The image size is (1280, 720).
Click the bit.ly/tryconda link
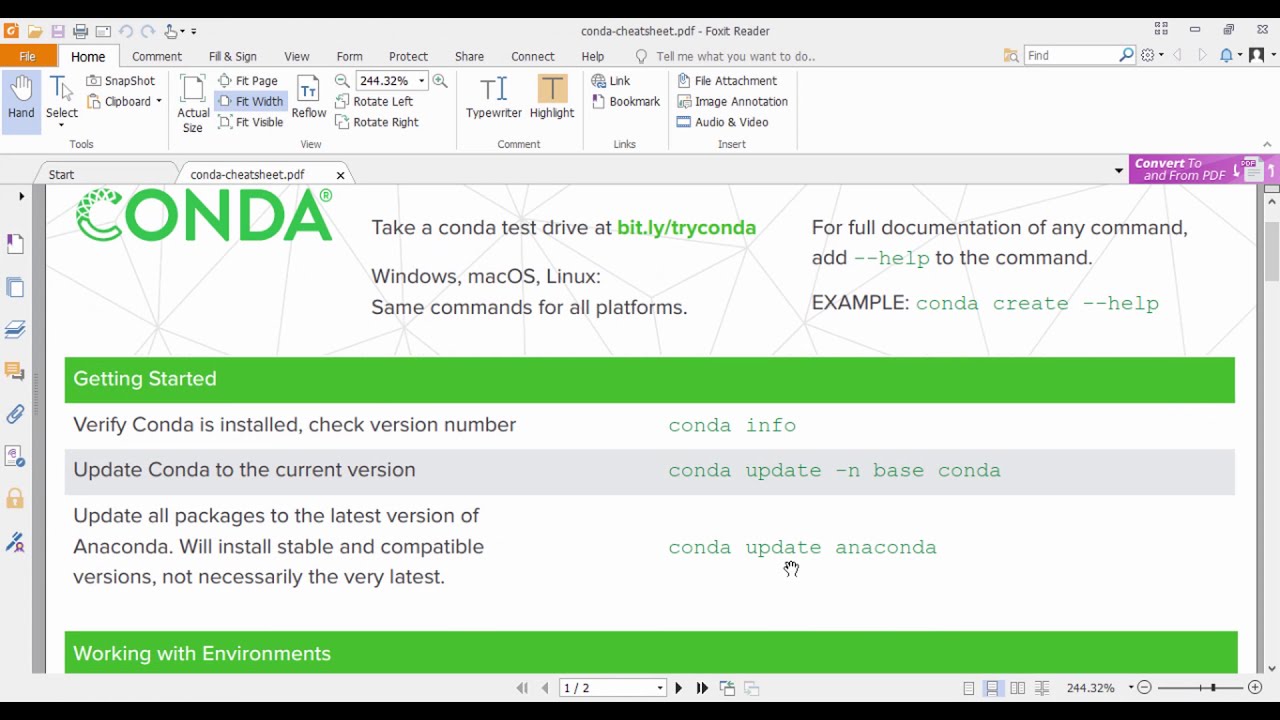(x=686, y=227)
